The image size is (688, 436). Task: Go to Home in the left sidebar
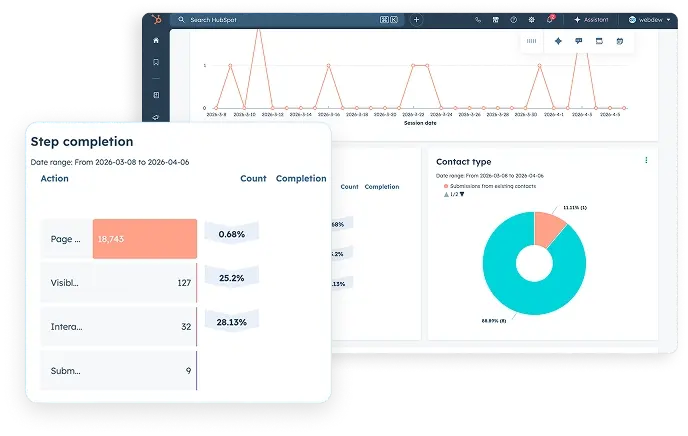[x=156, y=40]
